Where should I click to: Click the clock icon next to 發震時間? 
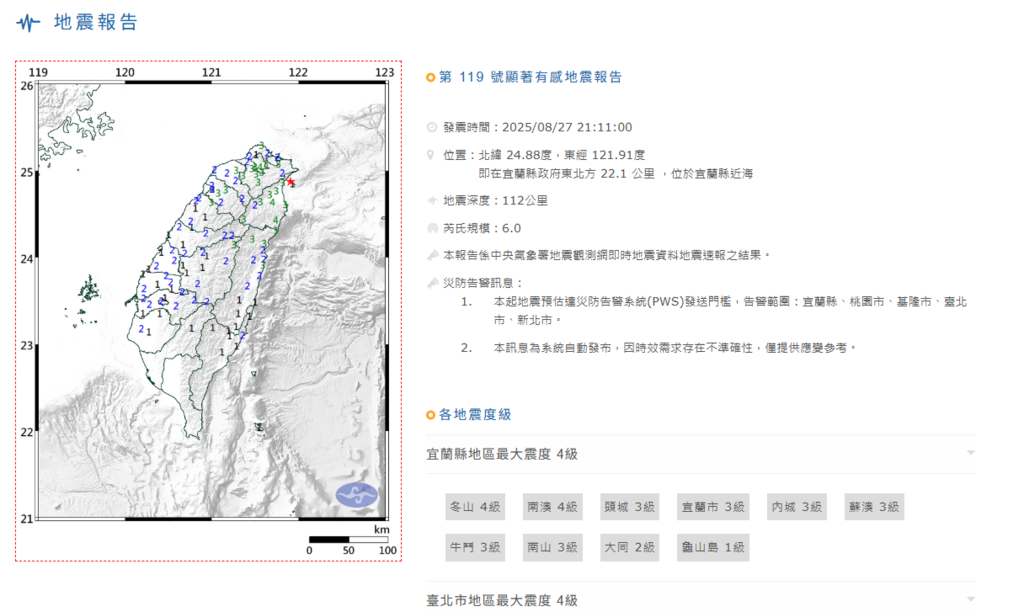(431, 127)
